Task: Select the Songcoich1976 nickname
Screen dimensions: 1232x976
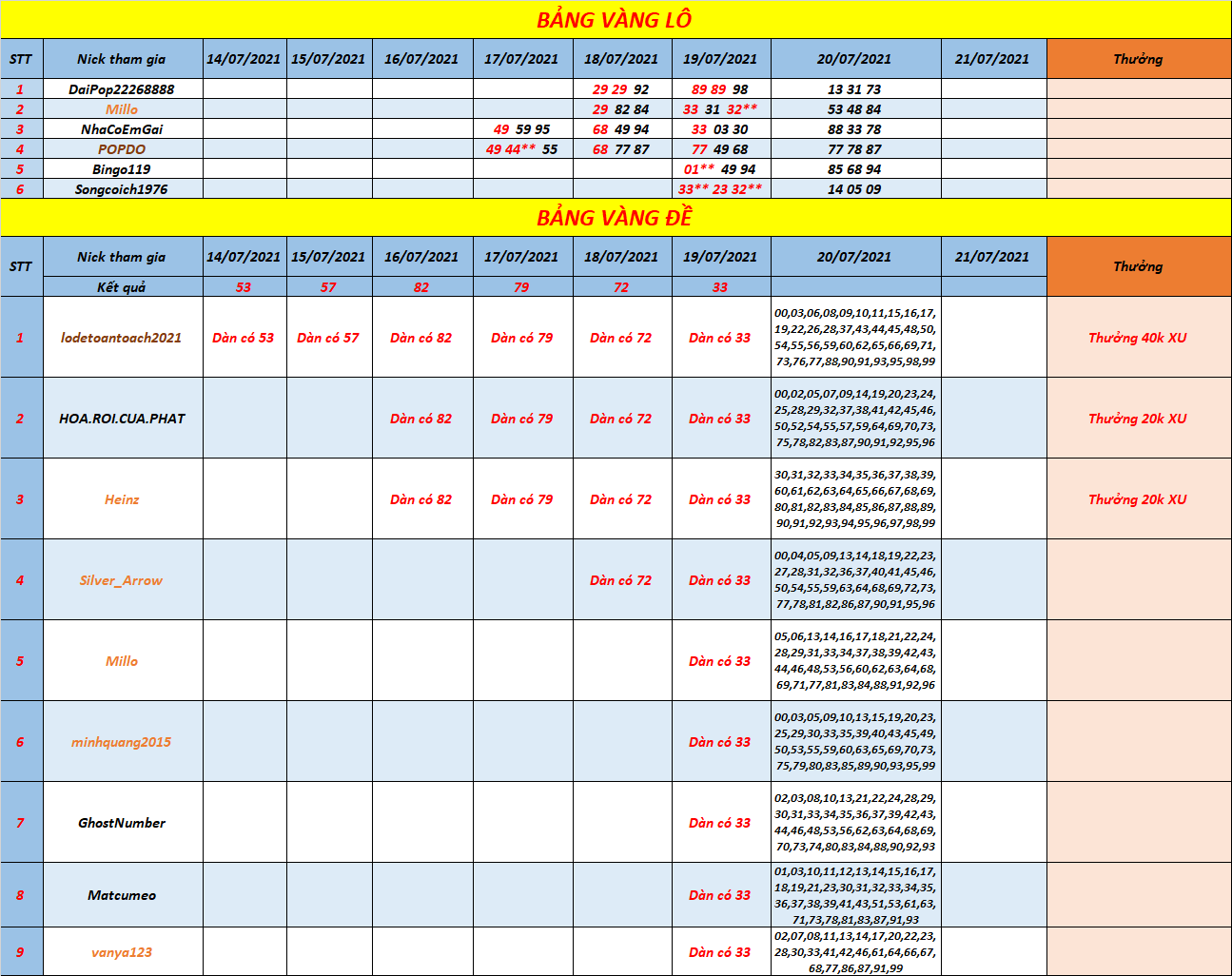Action: coord(122,189)
